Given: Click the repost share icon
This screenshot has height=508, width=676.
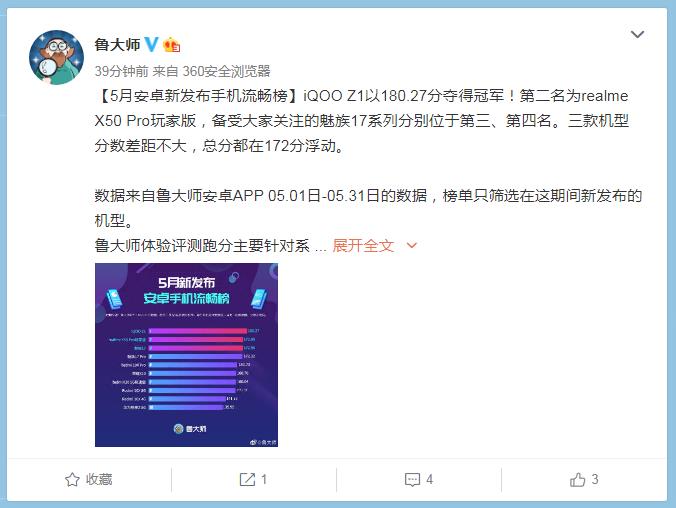Looking at the screenshot, I should coord(247,480).
